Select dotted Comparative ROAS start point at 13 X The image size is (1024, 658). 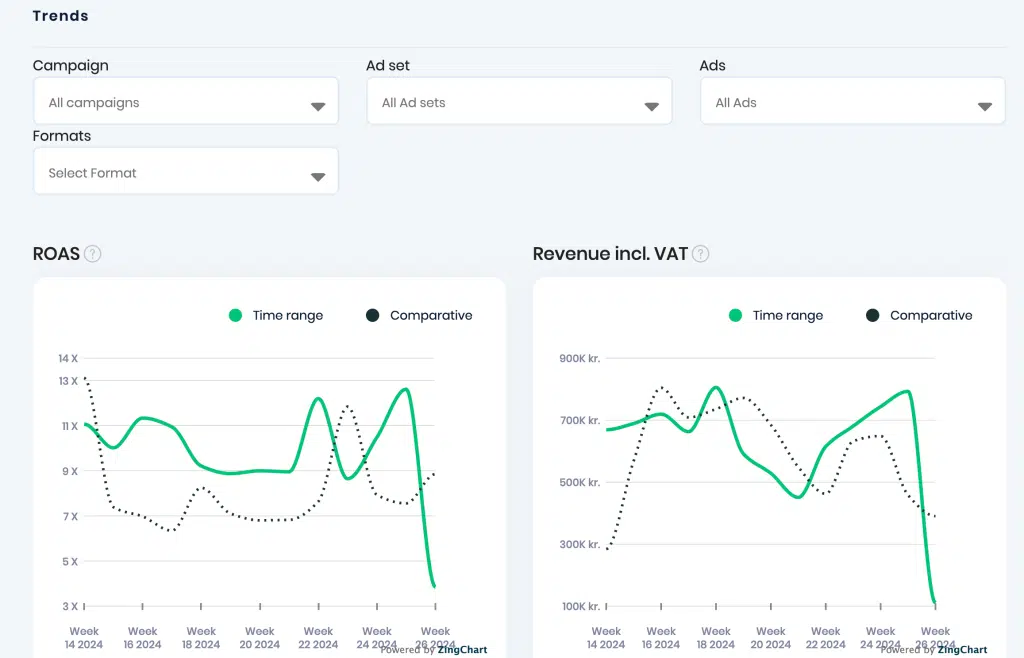[85, 378]
